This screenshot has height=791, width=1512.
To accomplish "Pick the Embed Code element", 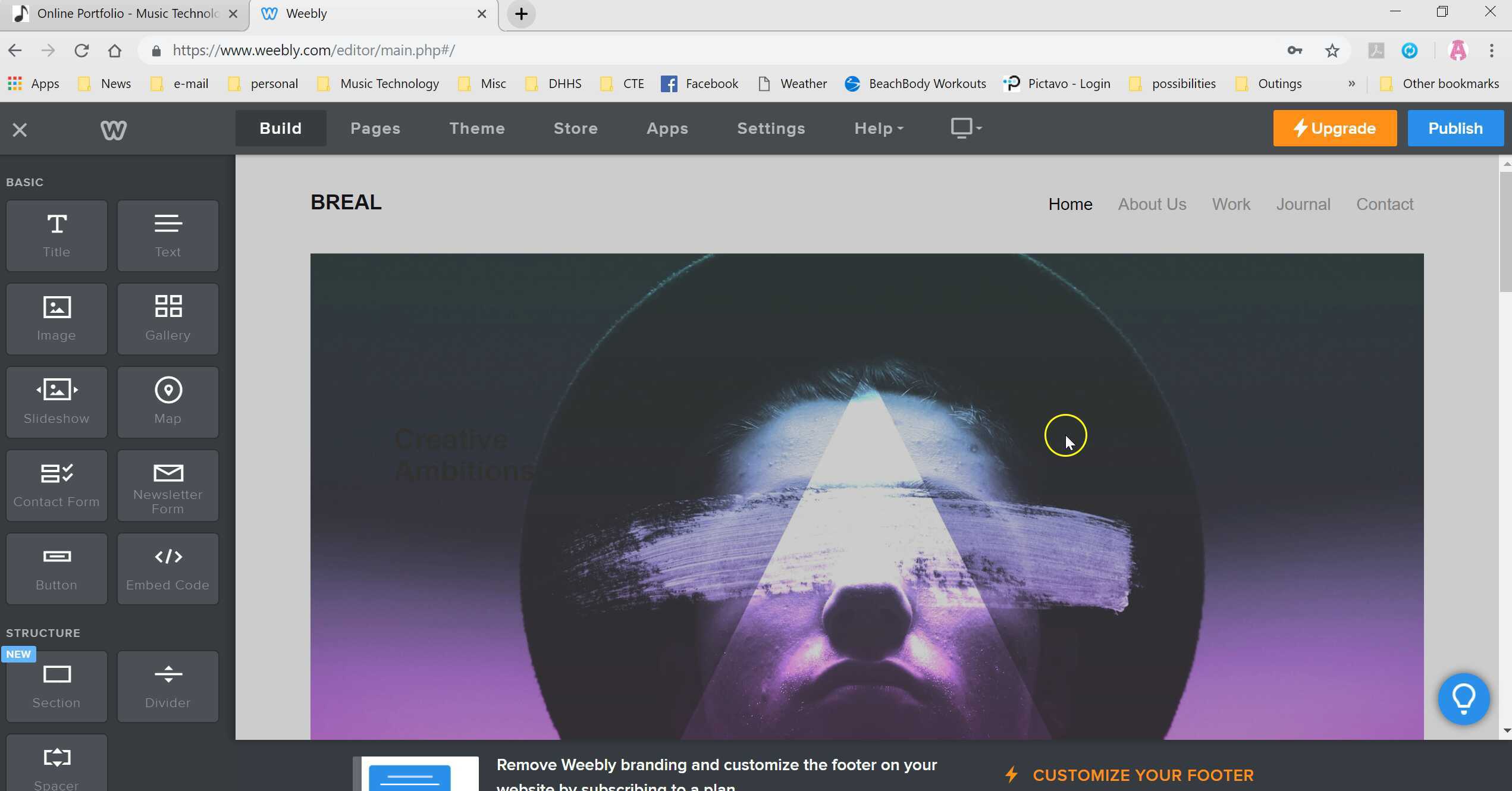I will click(168, 569).
